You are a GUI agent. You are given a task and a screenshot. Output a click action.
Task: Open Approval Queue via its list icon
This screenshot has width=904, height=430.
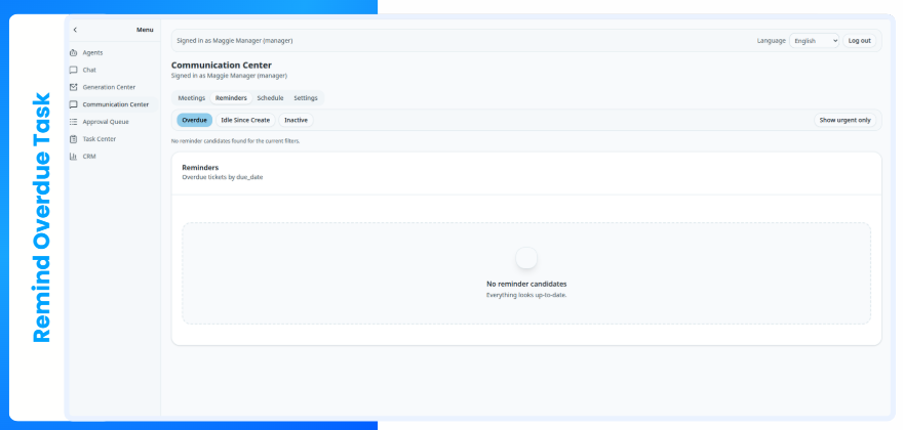coord(73,122)
